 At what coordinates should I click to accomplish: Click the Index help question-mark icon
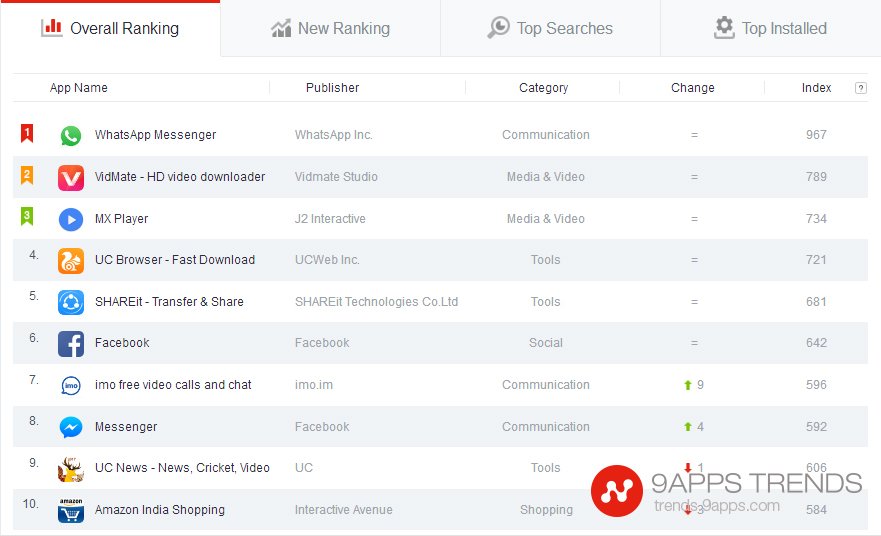click(x=860, y=88)
